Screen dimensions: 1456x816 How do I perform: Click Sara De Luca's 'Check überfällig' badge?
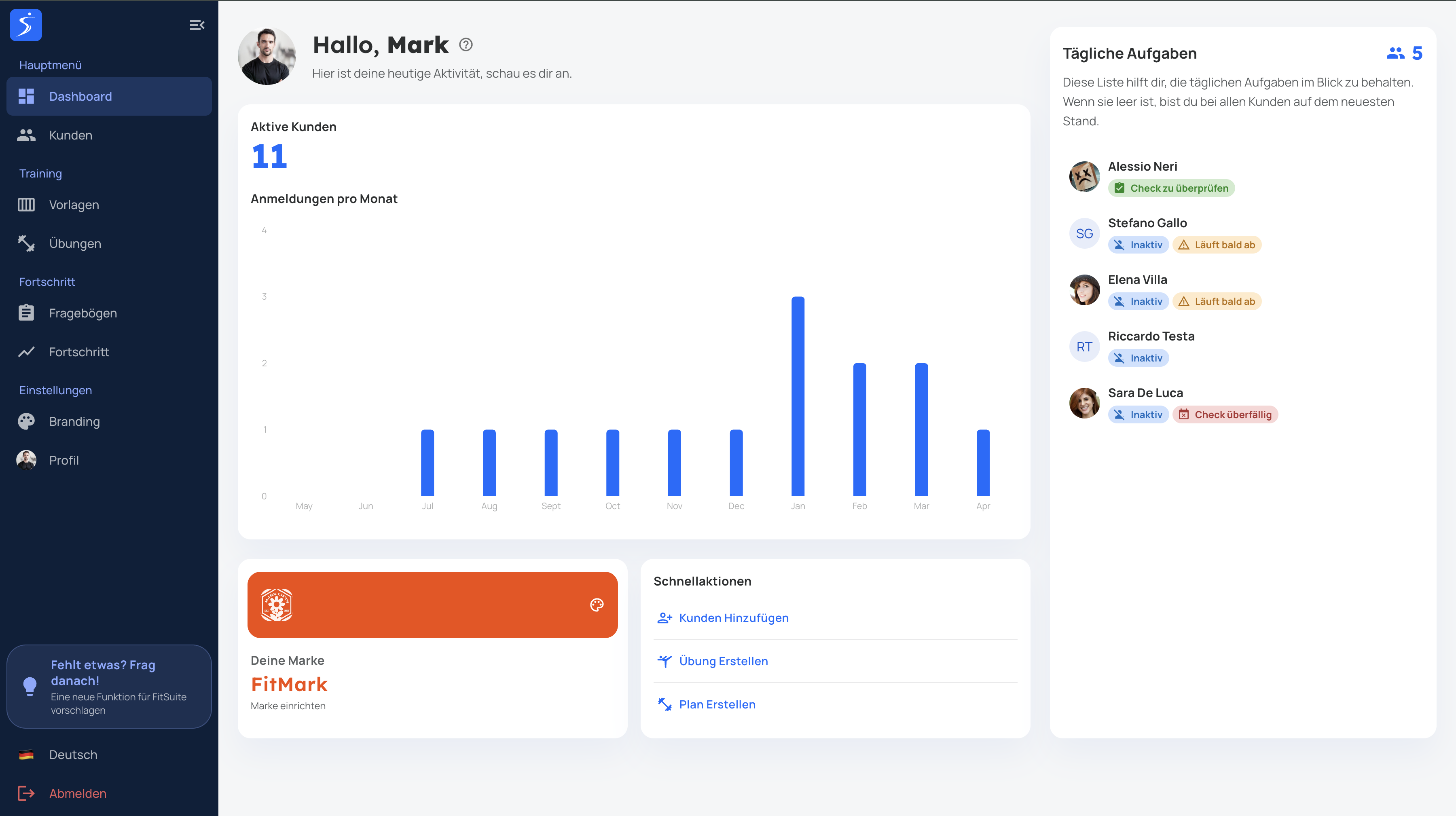point(1225,414)
